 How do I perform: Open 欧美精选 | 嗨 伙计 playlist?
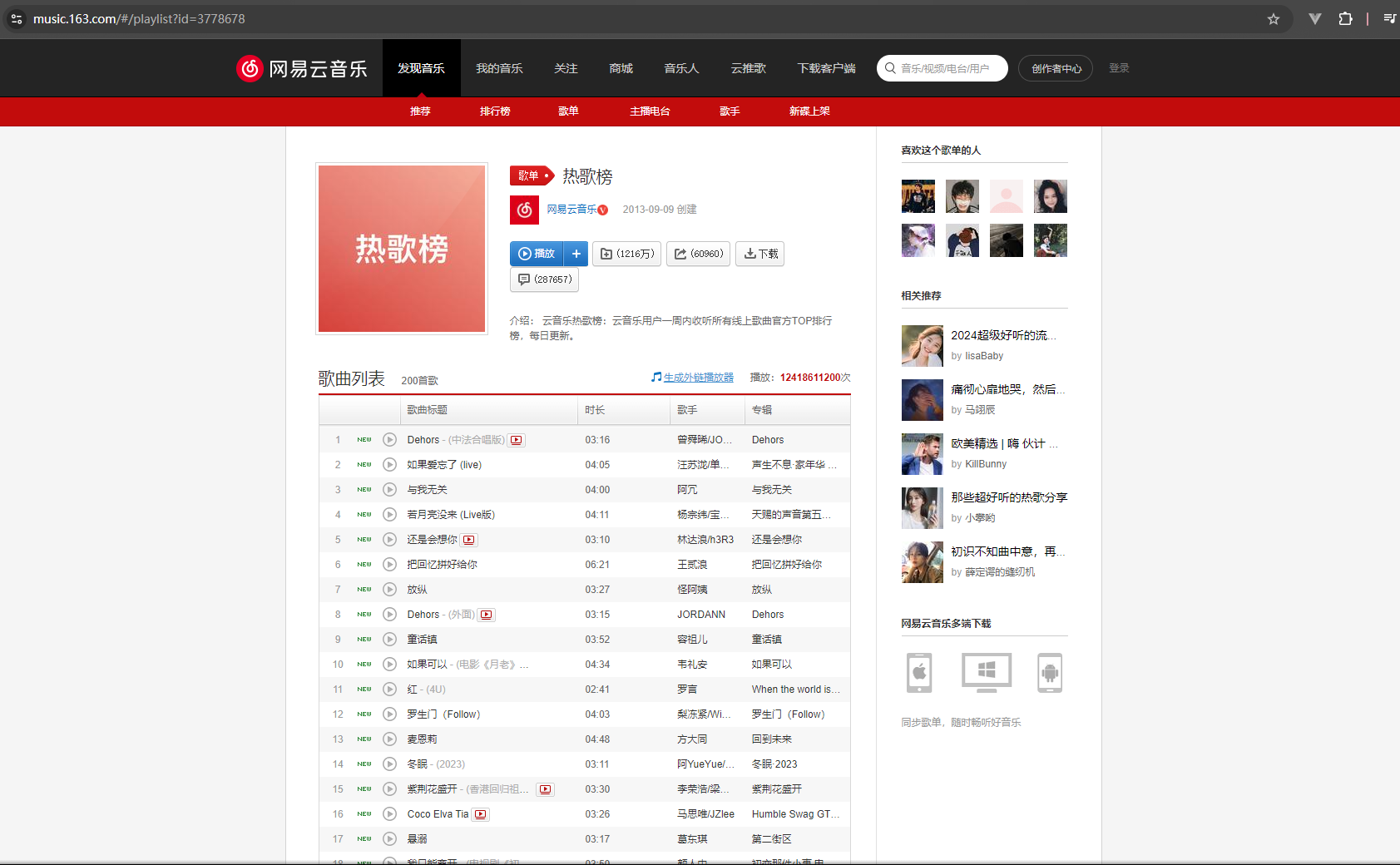click(x=1004, y=443)
